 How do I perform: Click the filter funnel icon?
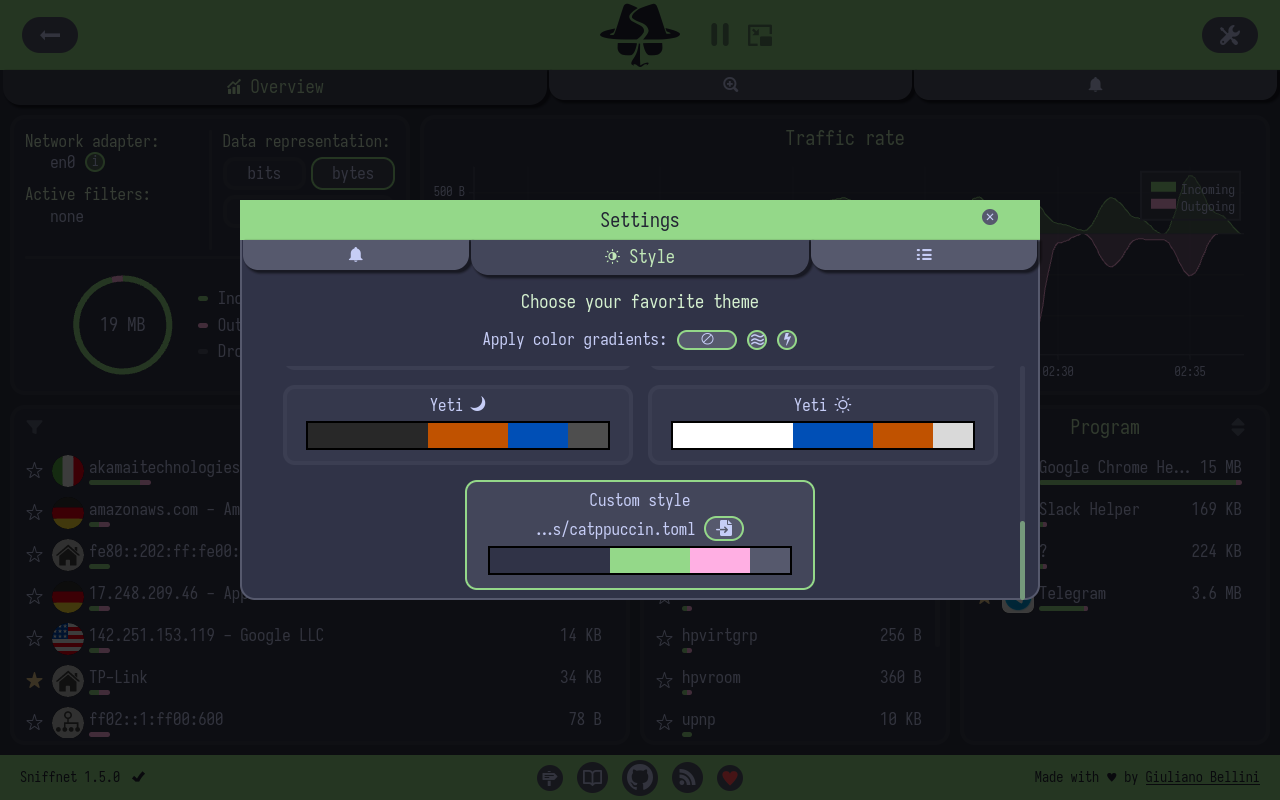pyautogui.click(x=35, y=427)
